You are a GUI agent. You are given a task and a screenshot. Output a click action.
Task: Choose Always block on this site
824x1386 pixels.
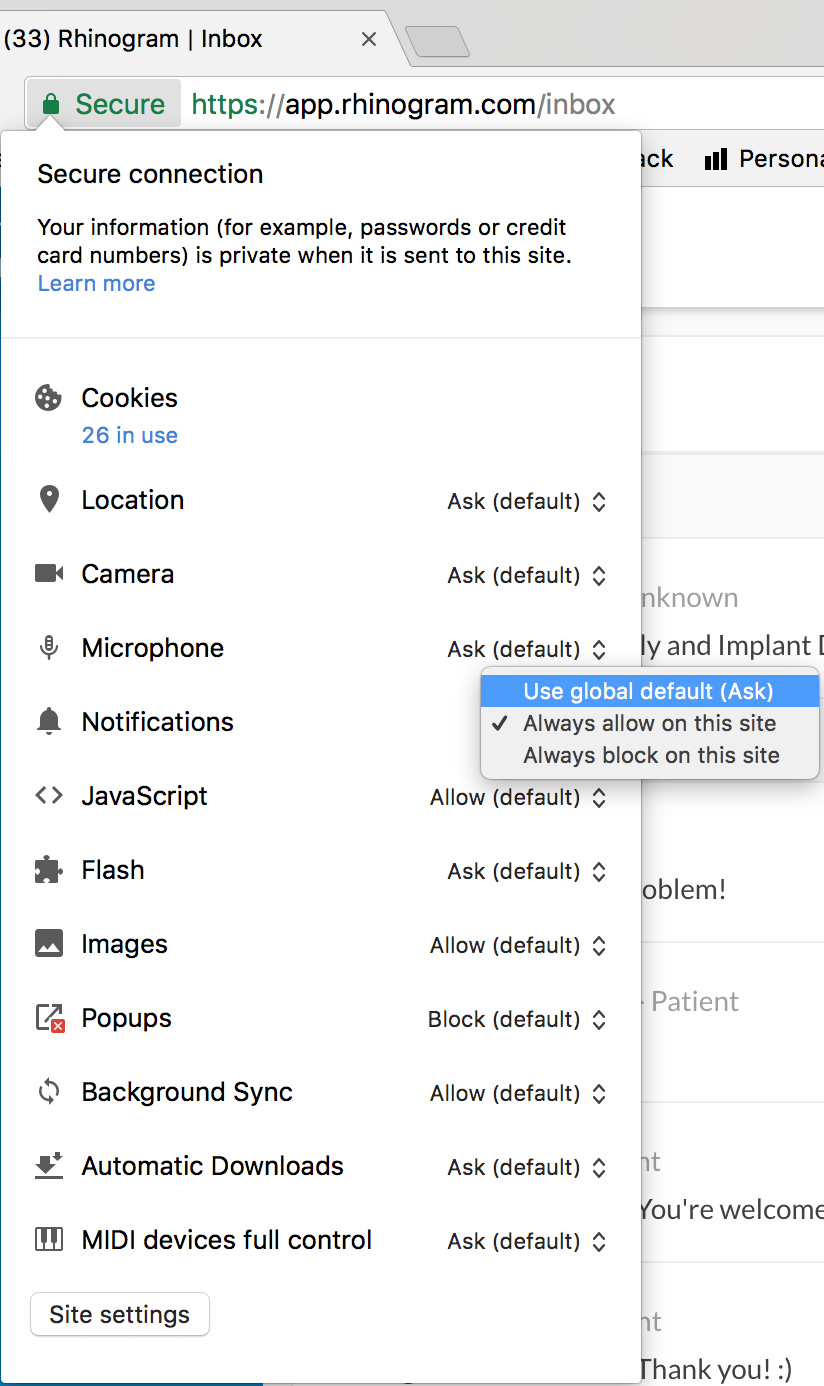(x=650, y=755)
